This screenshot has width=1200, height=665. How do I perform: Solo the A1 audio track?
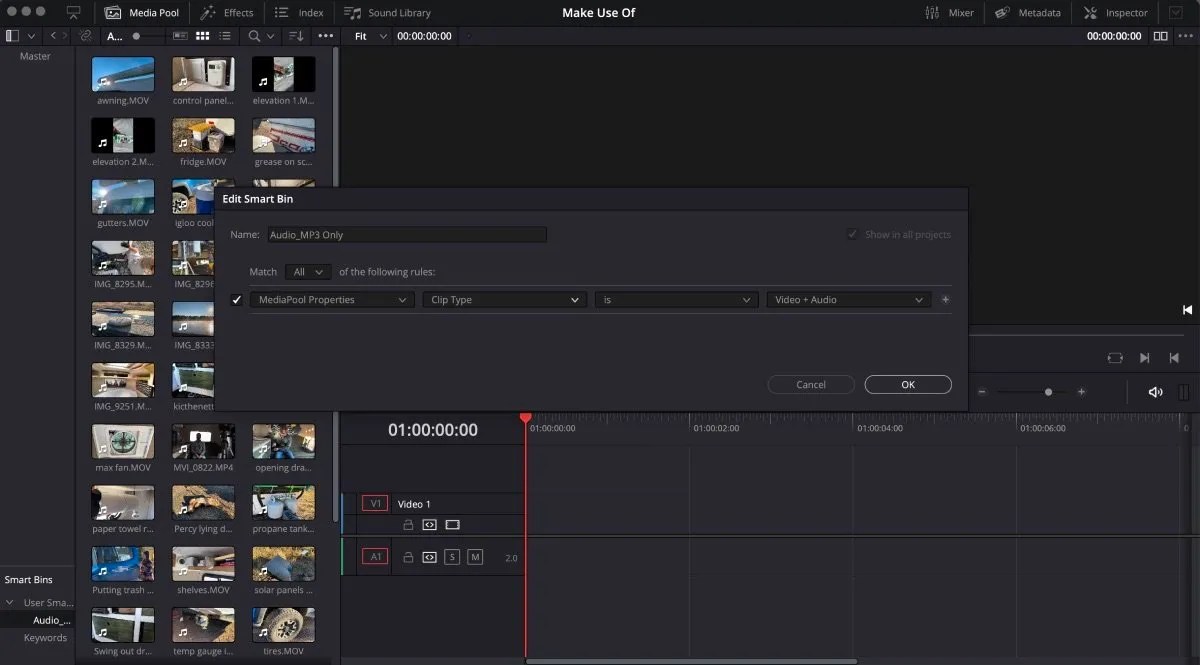(453, 556)
